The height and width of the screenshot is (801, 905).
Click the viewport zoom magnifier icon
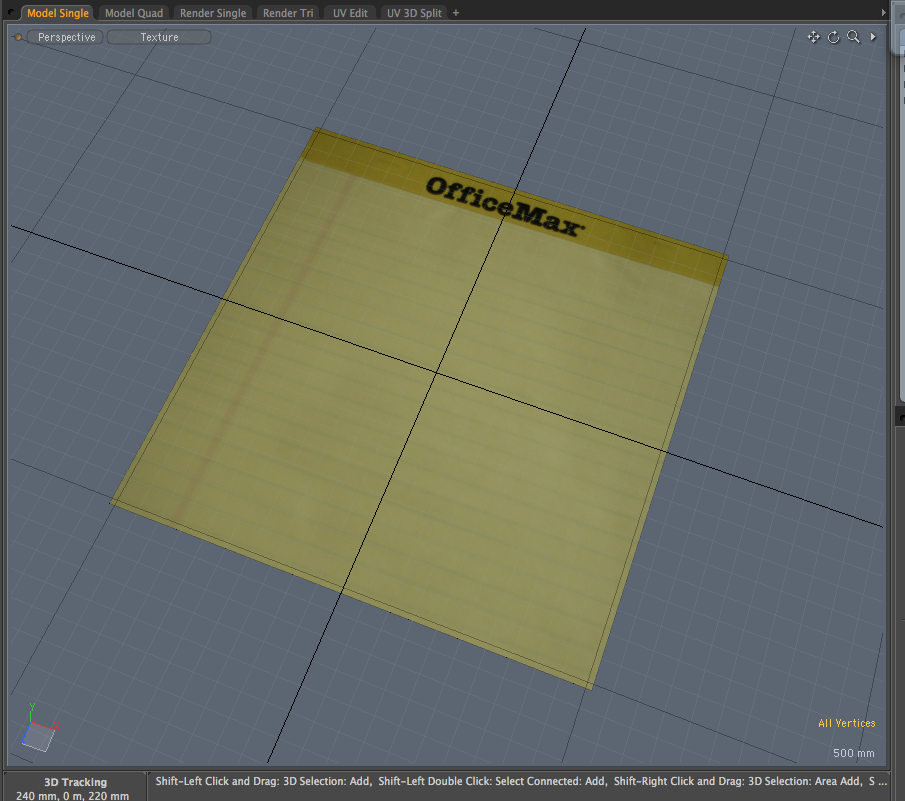pos(853,37)
